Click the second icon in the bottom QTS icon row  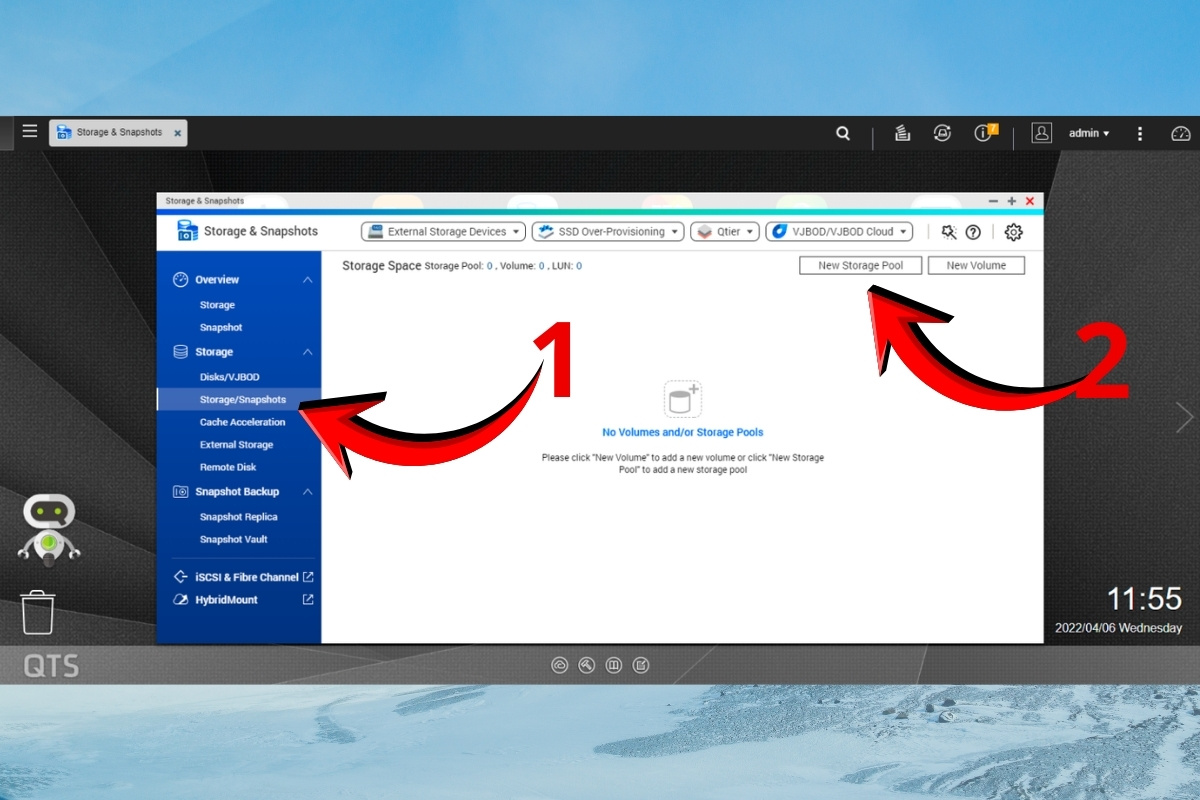point(587,665)
